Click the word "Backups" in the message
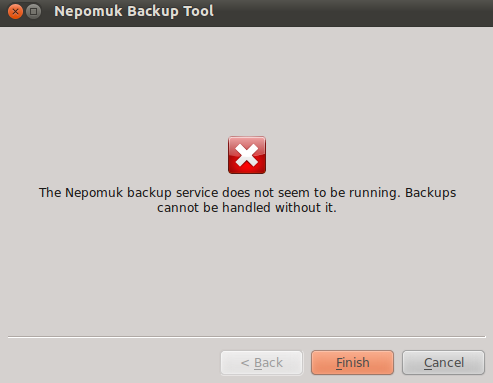Screen dimensions: 493x383 click(x=430, y=193)
